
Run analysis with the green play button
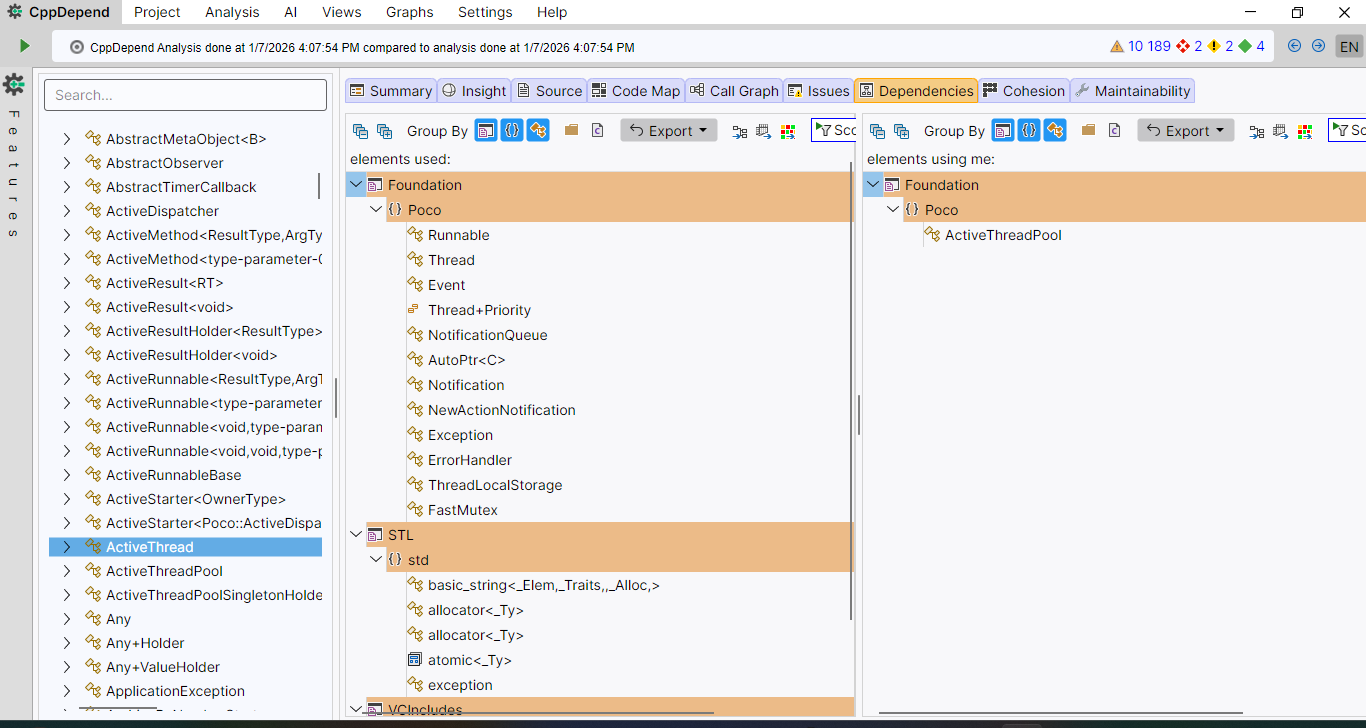tap(24, 46)
